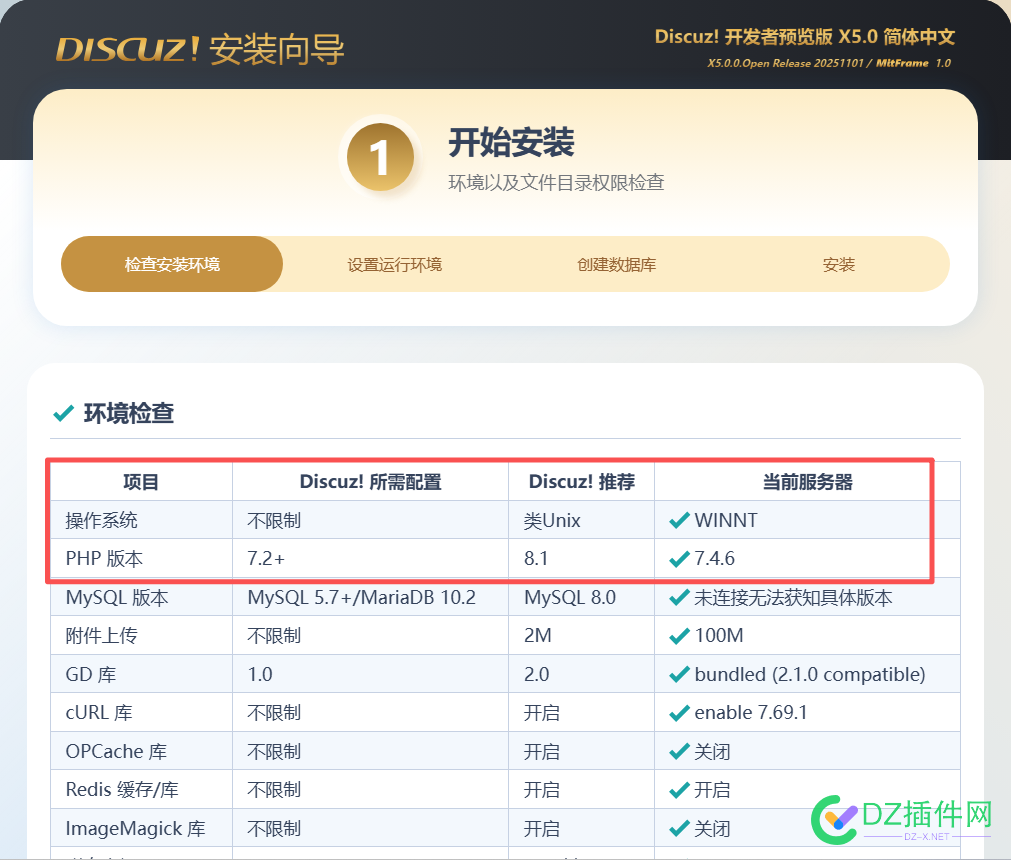This screenshot has height=860, width=1011.
Task: Click the 类Unix recommended value
Action: [552, 520]
